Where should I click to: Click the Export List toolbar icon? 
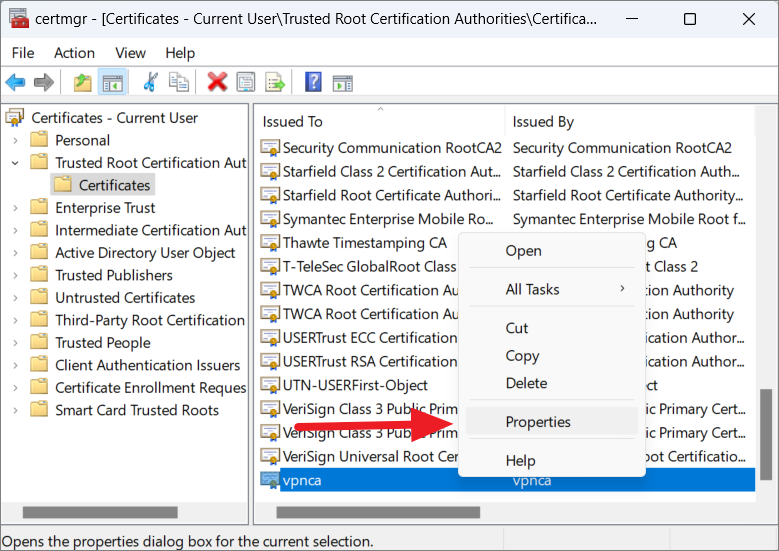pyautogui.click(x=275, y=82)
